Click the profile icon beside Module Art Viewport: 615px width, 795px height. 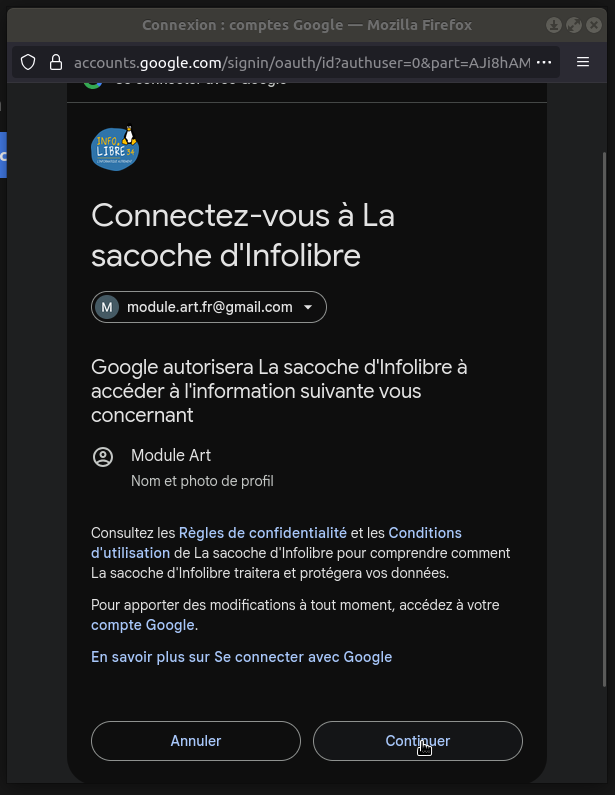pos(102,457)
